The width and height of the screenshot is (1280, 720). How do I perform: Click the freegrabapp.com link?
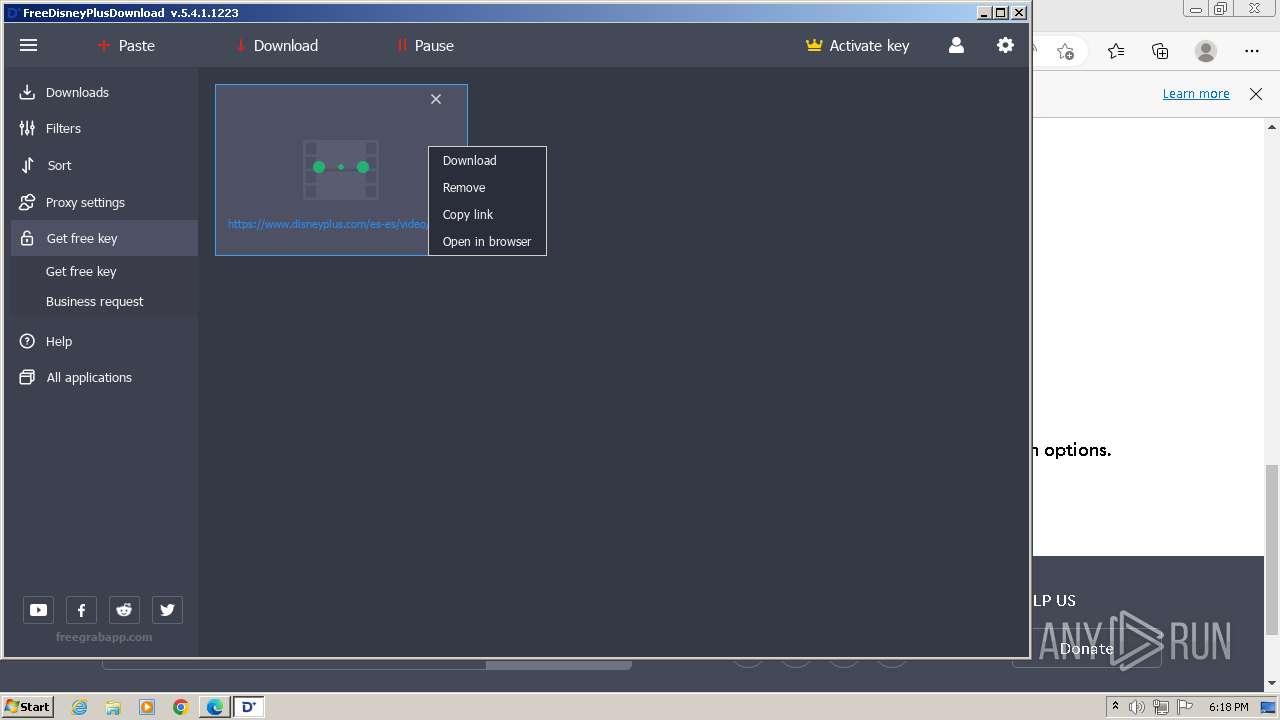pyautogui.click(x=104, y=637)
